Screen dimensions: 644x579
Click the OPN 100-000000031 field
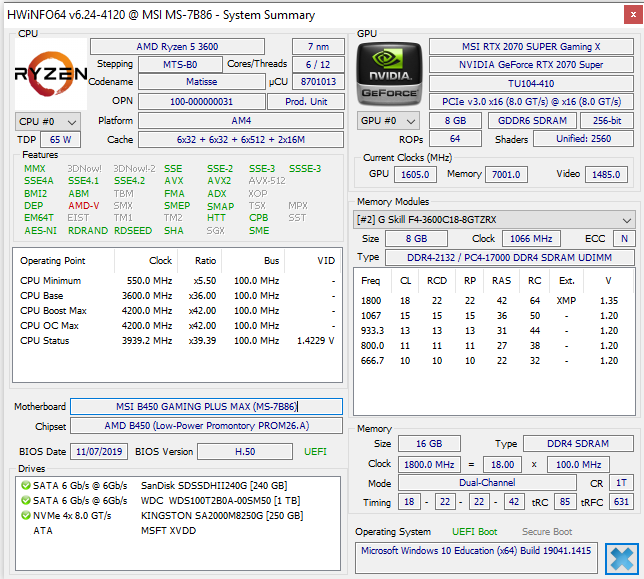pyautogui.click(x=202, y=101)
